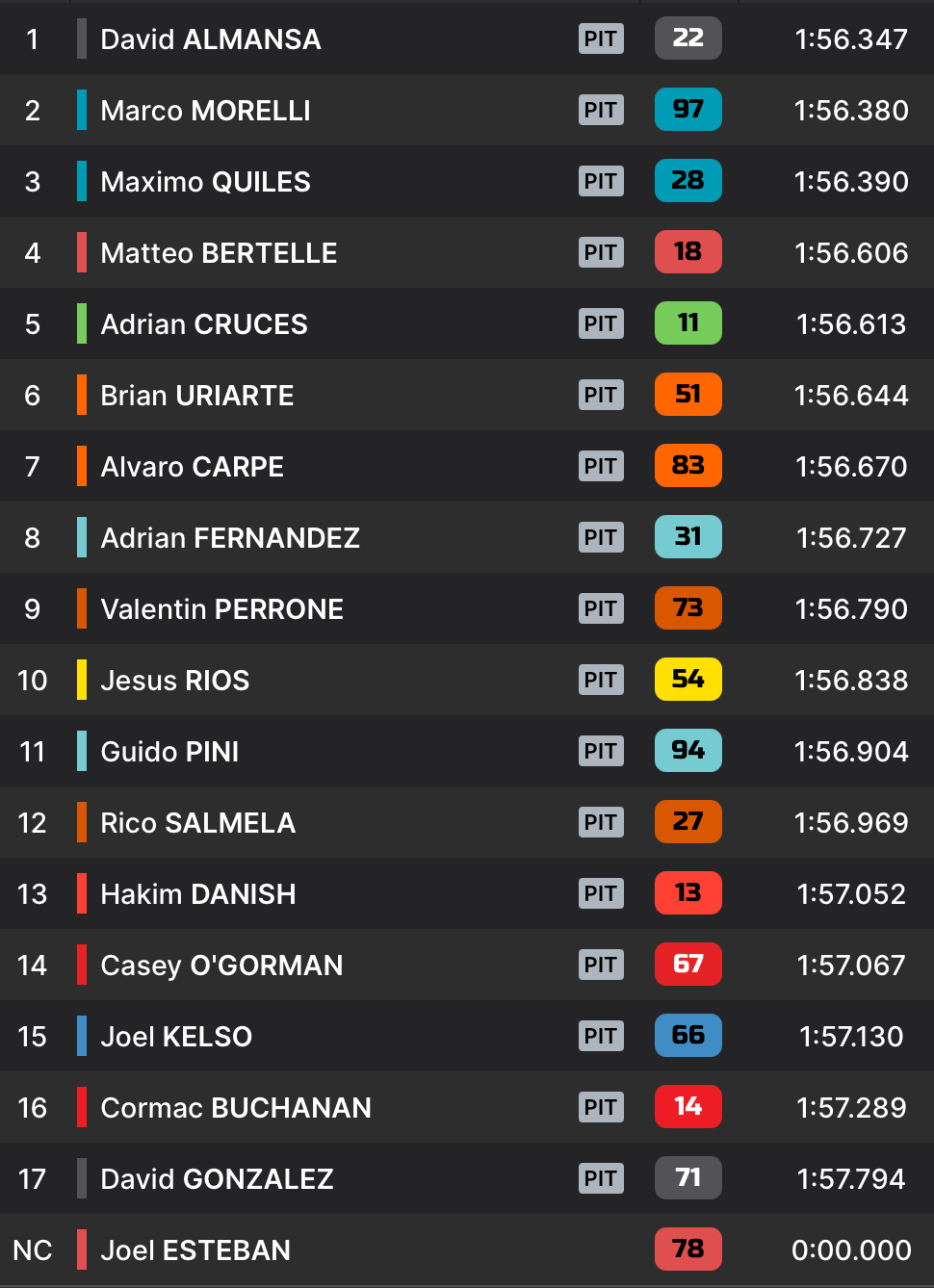The image size is (934, 1288).
Task: Click the grey number 22 badge
Action: tap(688, 39)
